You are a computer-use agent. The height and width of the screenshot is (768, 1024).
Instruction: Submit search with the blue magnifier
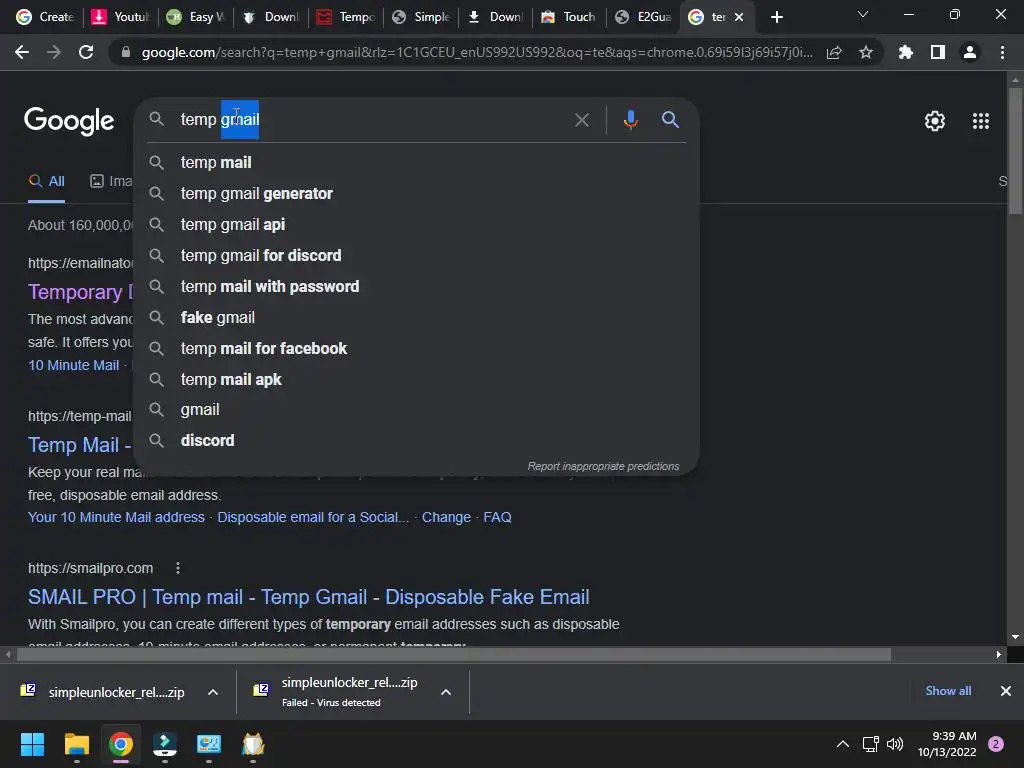coord(670,120)
